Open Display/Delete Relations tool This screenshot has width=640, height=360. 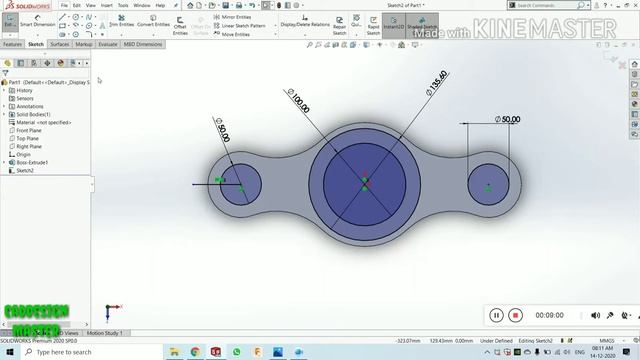(x=305, y=21)
